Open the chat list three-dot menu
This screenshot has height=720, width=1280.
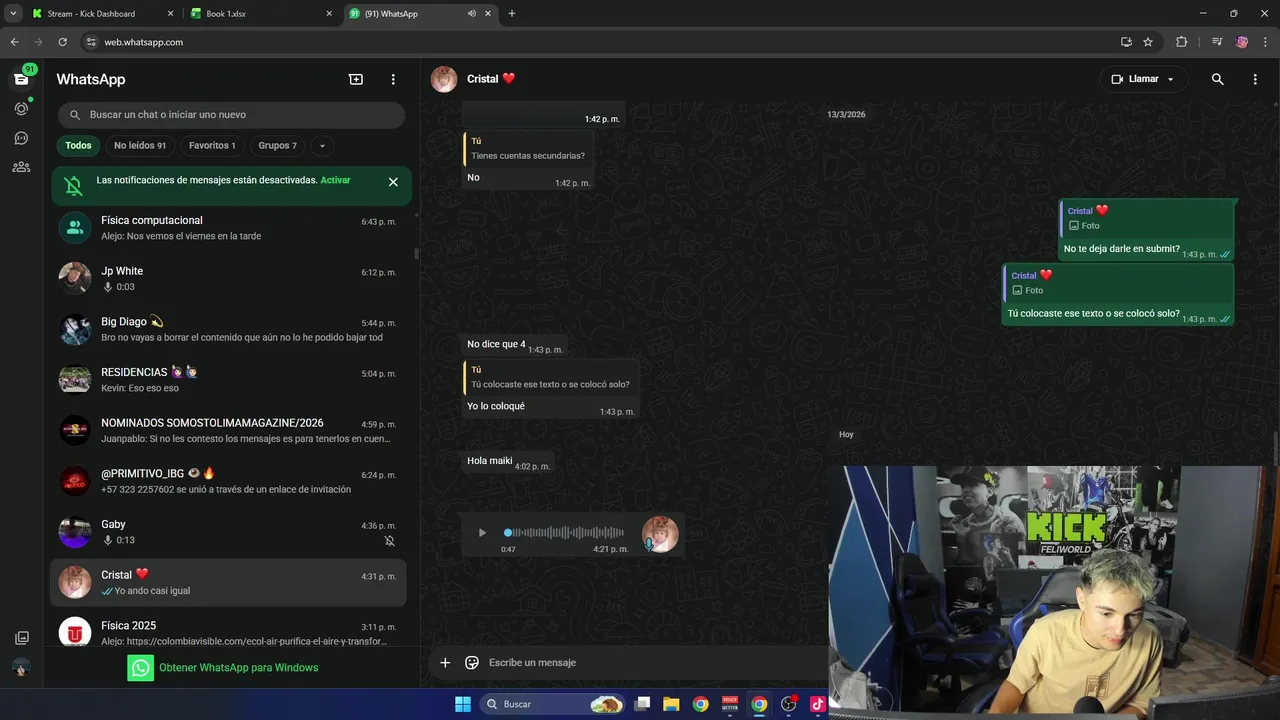[x=393, y=79]
